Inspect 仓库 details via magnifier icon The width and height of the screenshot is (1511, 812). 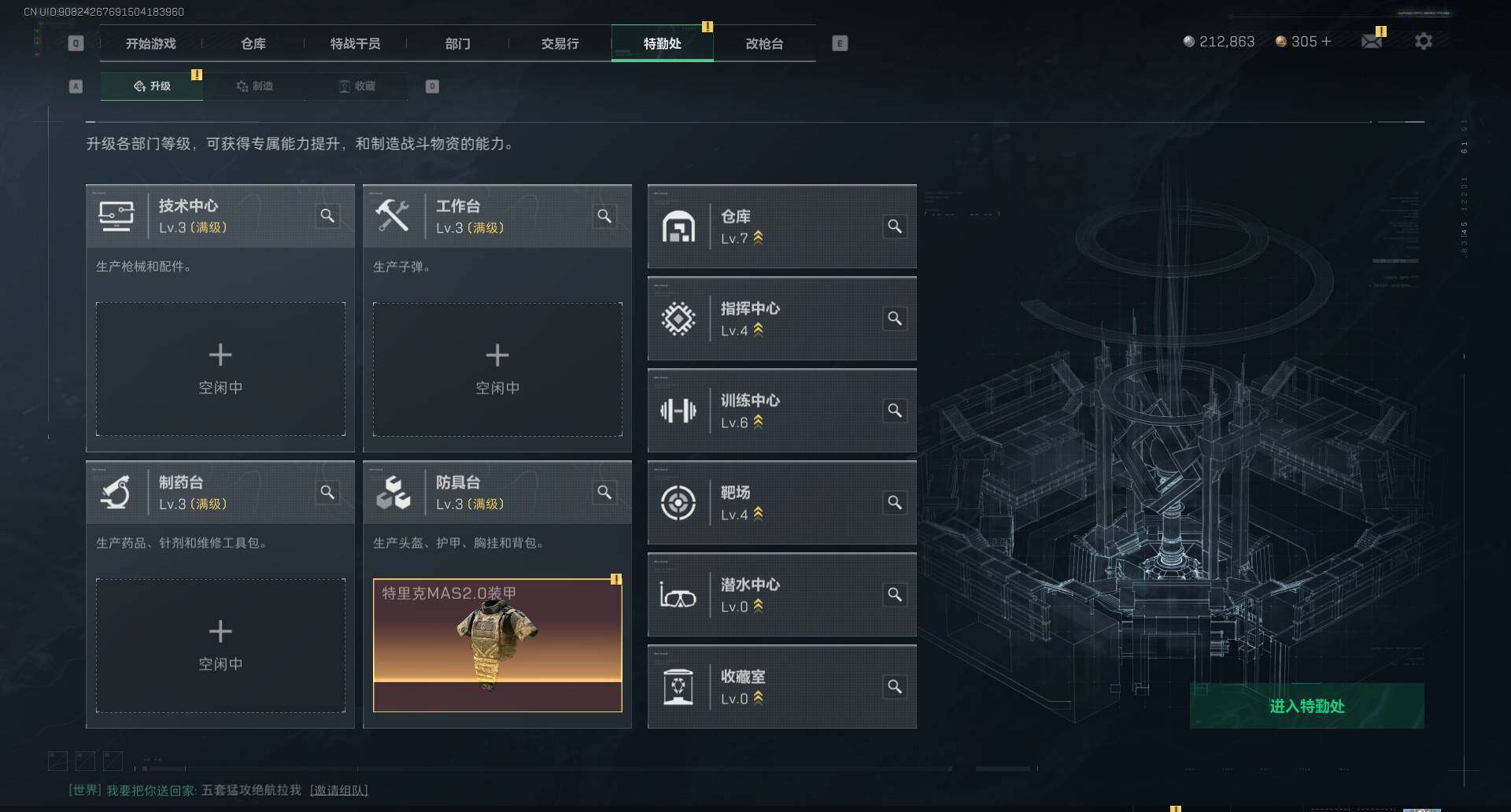[x=895, y=227]
